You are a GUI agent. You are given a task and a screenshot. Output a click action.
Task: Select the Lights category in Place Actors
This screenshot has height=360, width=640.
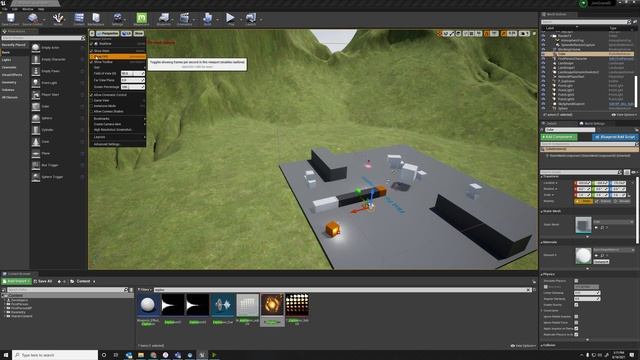(x=7, y=60)
